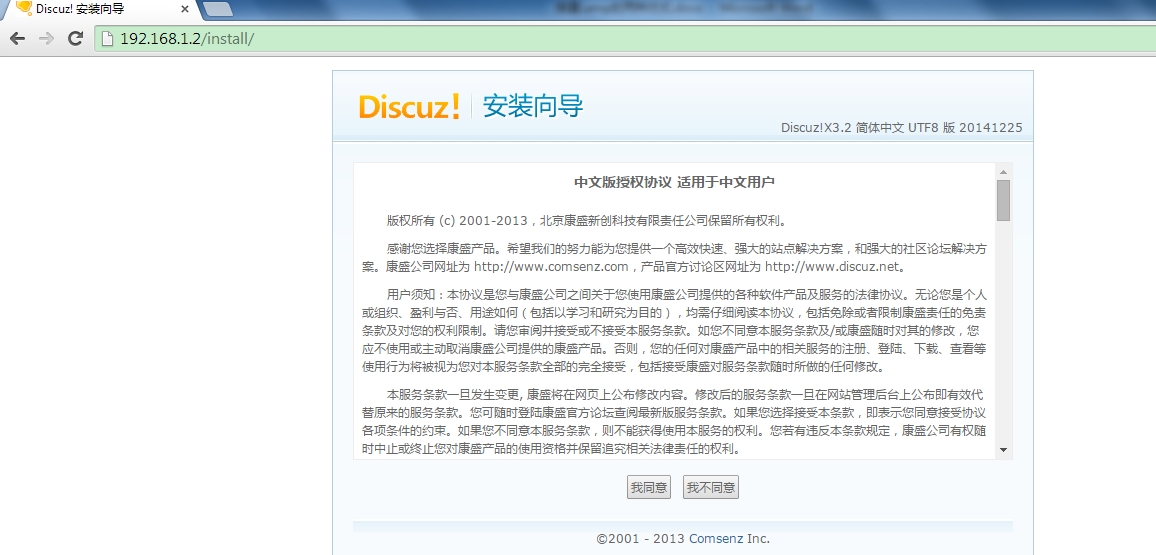
Task: Open a new browser tab
Action: tap(217, 9)
